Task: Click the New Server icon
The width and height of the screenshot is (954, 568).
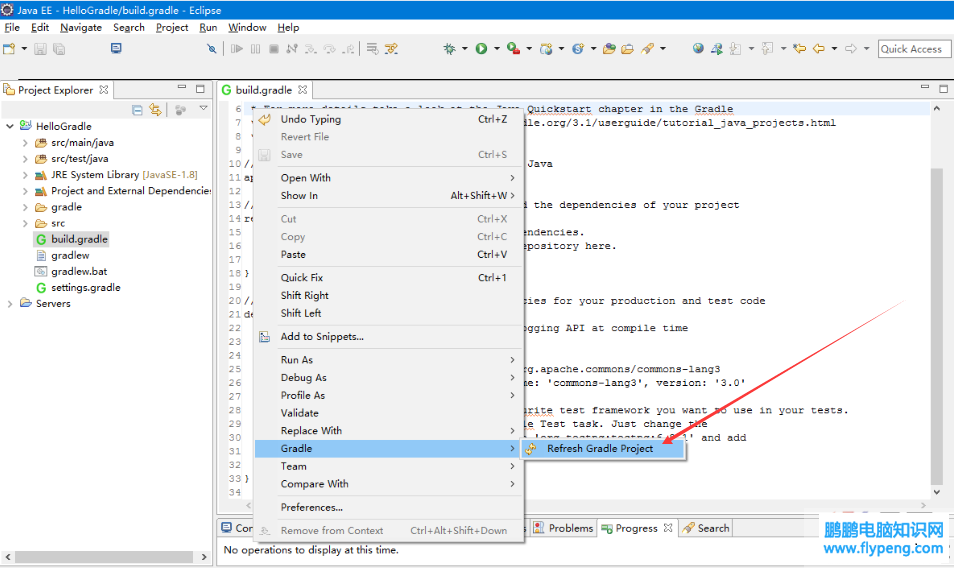Action: (x=546, y=49)
